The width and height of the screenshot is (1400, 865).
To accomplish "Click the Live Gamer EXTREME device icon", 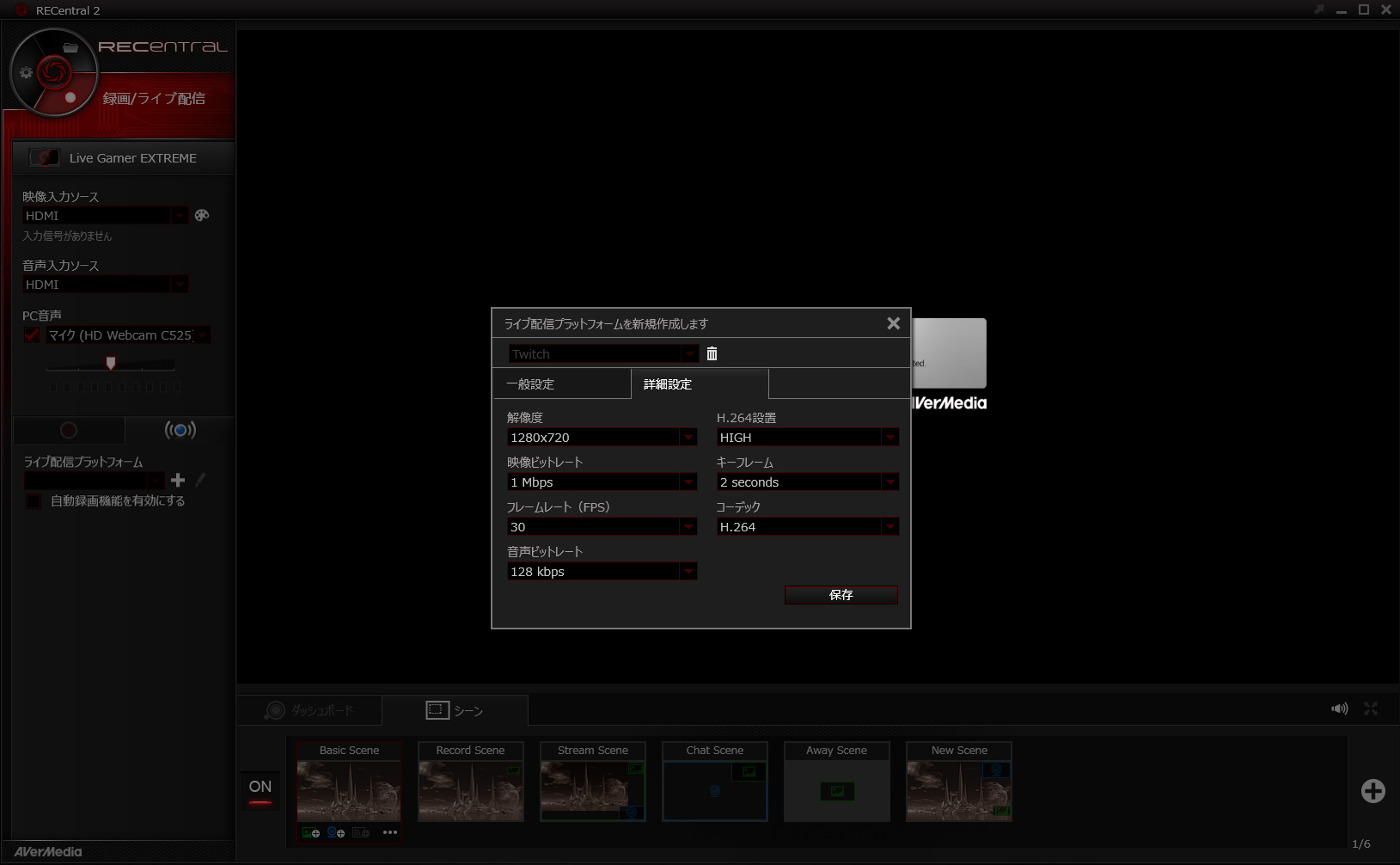I will (x=44, y=157).
